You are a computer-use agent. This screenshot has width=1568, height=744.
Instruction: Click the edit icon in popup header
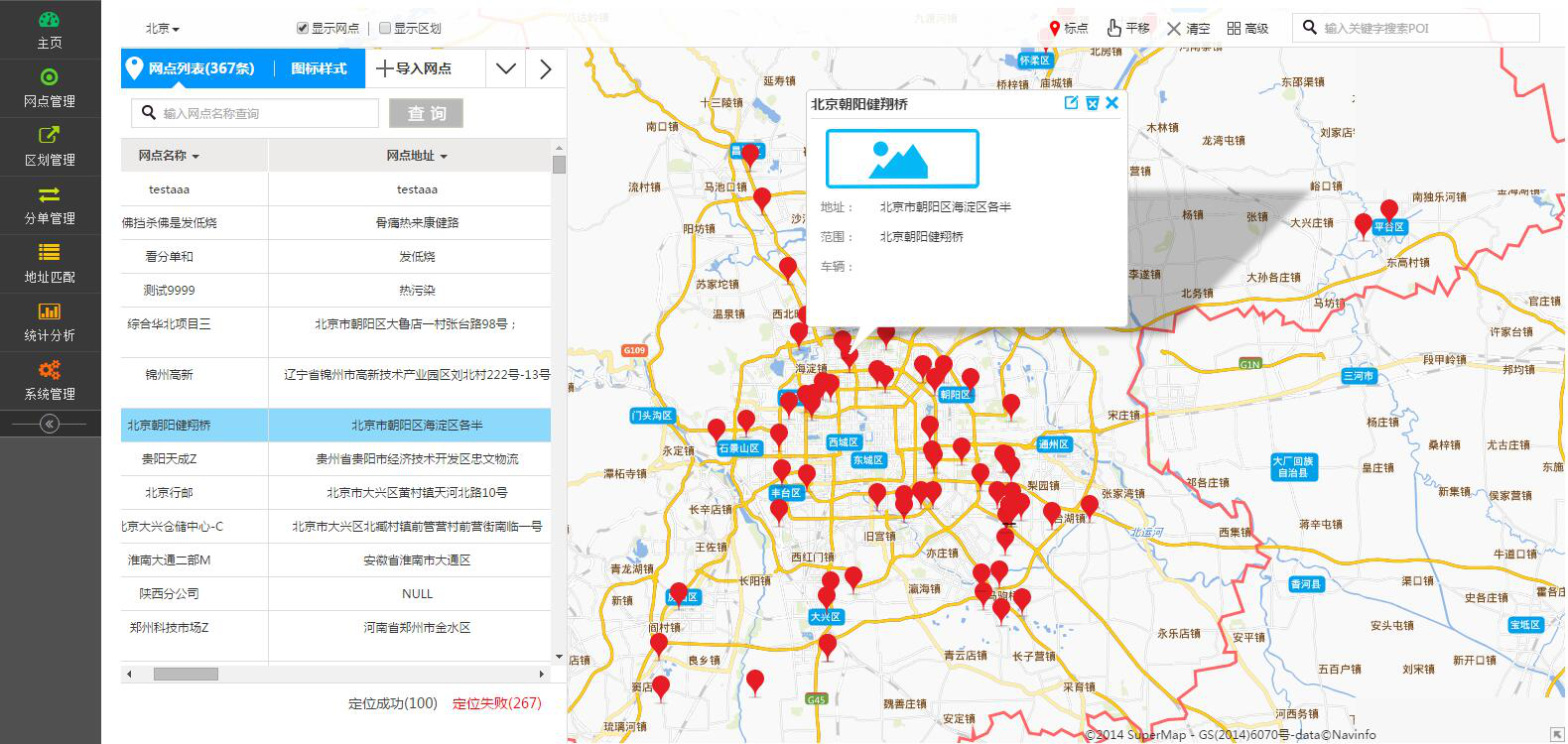point(1071,103)
